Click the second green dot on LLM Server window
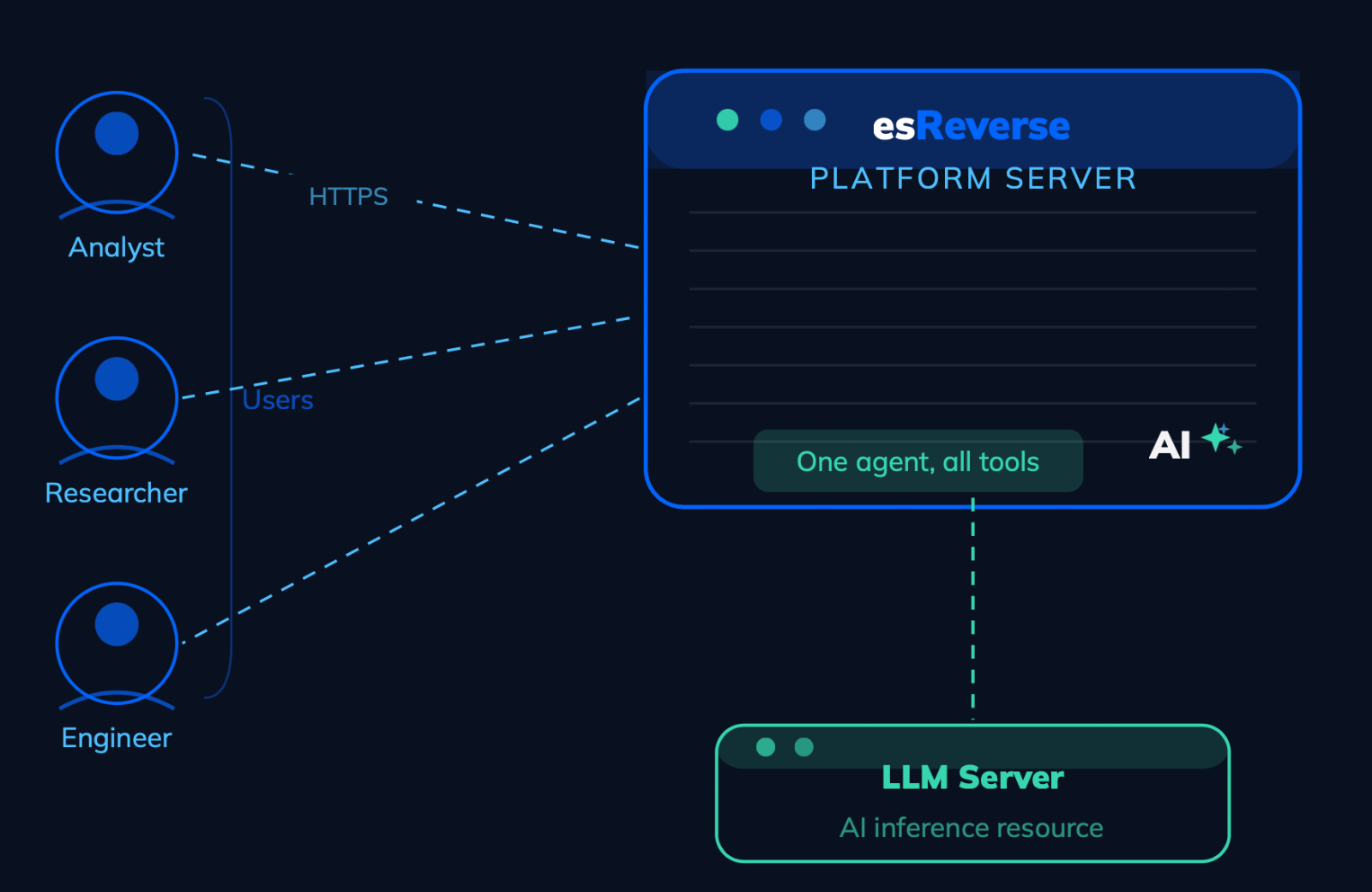Screen dimensions: 1372x892 coord(803,747)
